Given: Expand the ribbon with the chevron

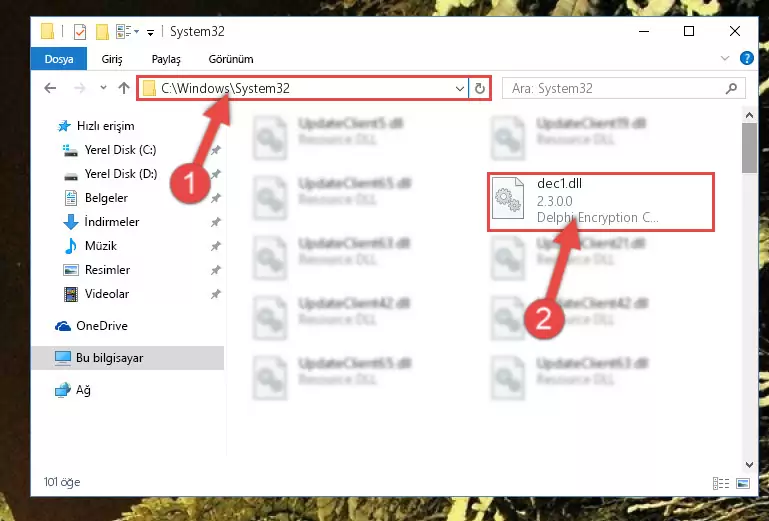Looking at the screenshot, I should pyautogui.click(x=725, y=58).
